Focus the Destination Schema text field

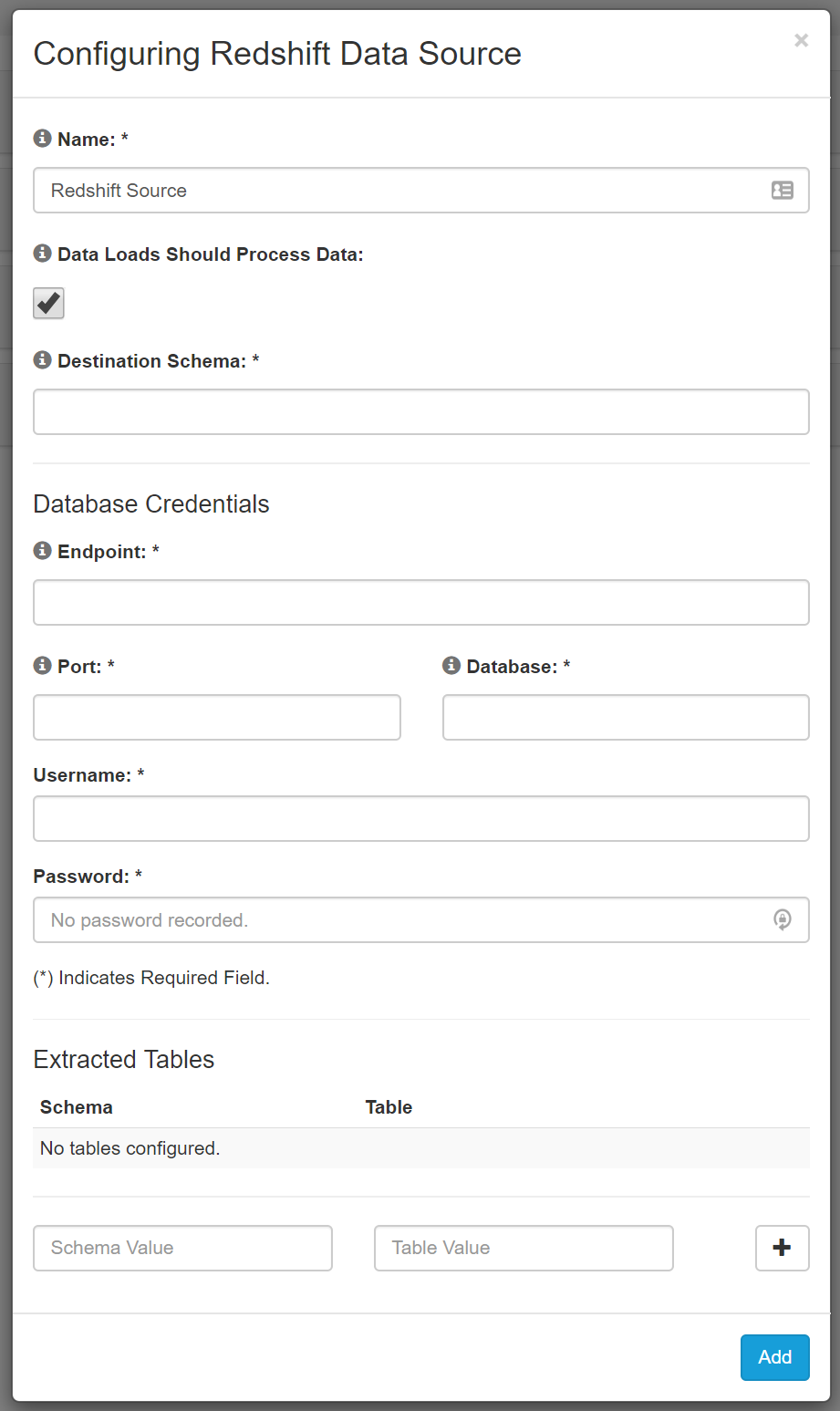coord(421,412)
